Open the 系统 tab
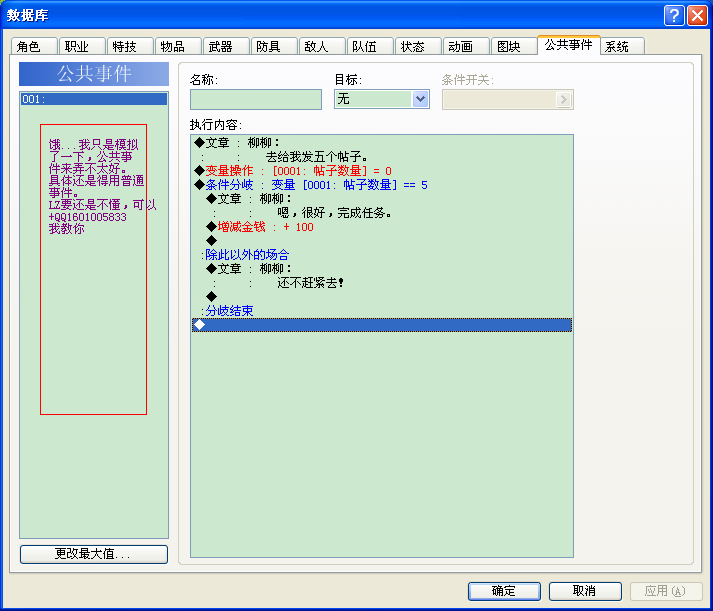 pos(623,46)
